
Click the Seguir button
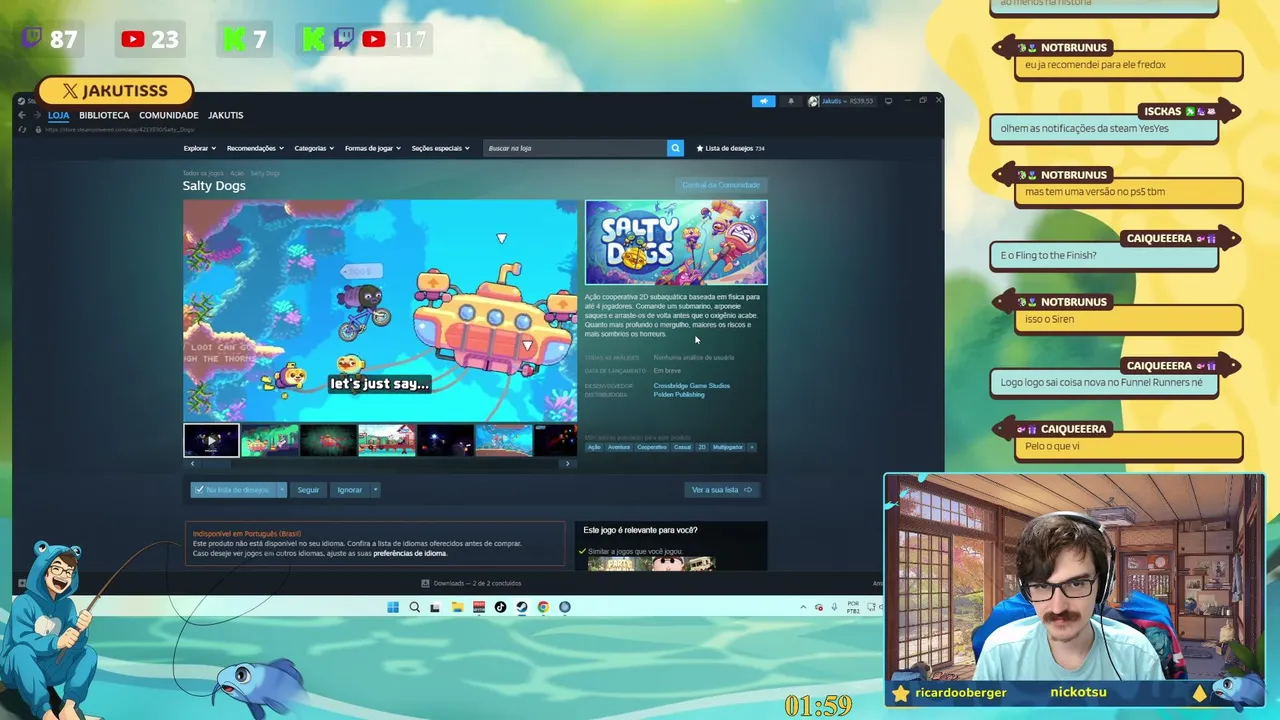pos(308,490)
